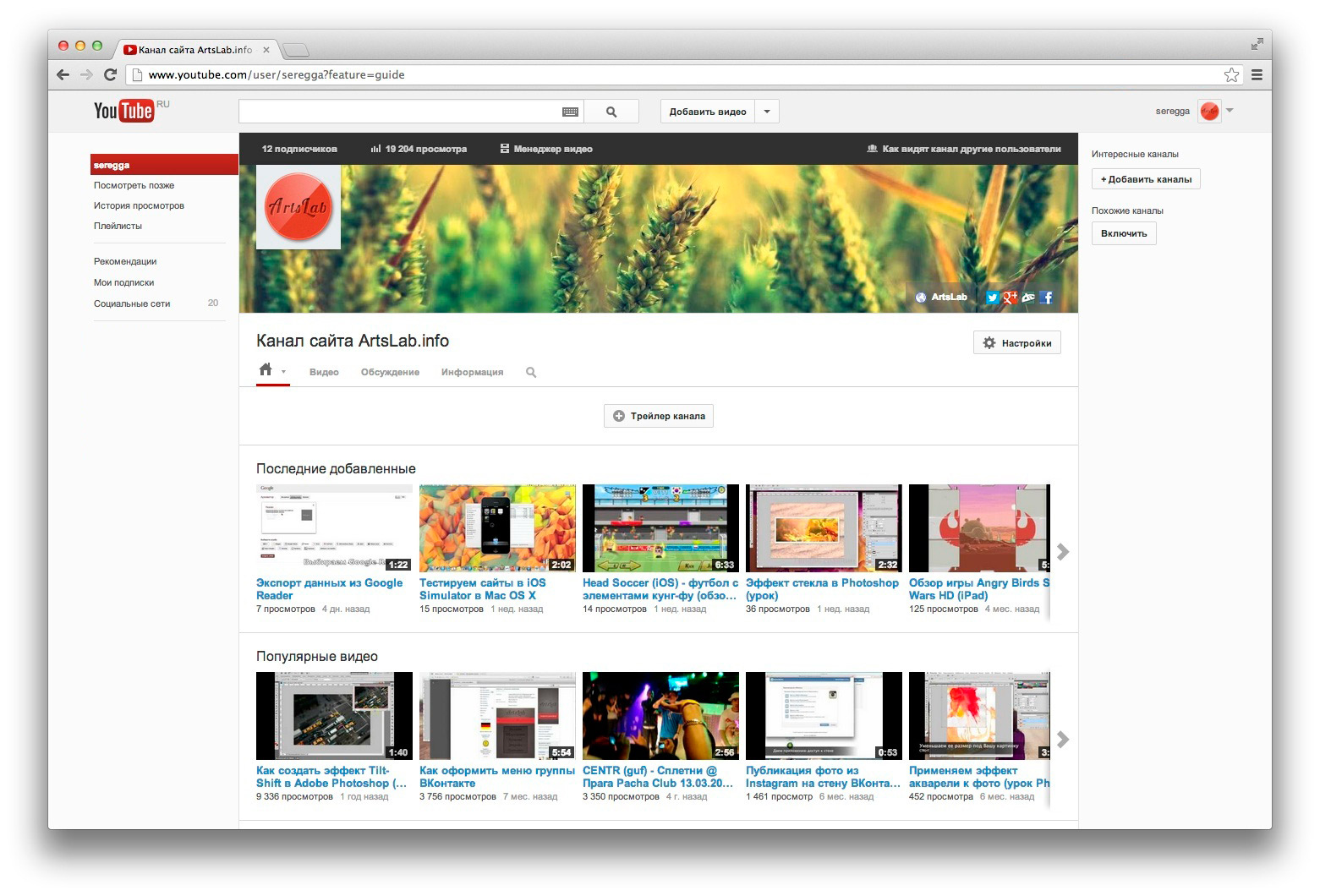This screenshot has width=1320, height=896.
Task: Open the dropdown arrow next to home tab
Action: 283,372
